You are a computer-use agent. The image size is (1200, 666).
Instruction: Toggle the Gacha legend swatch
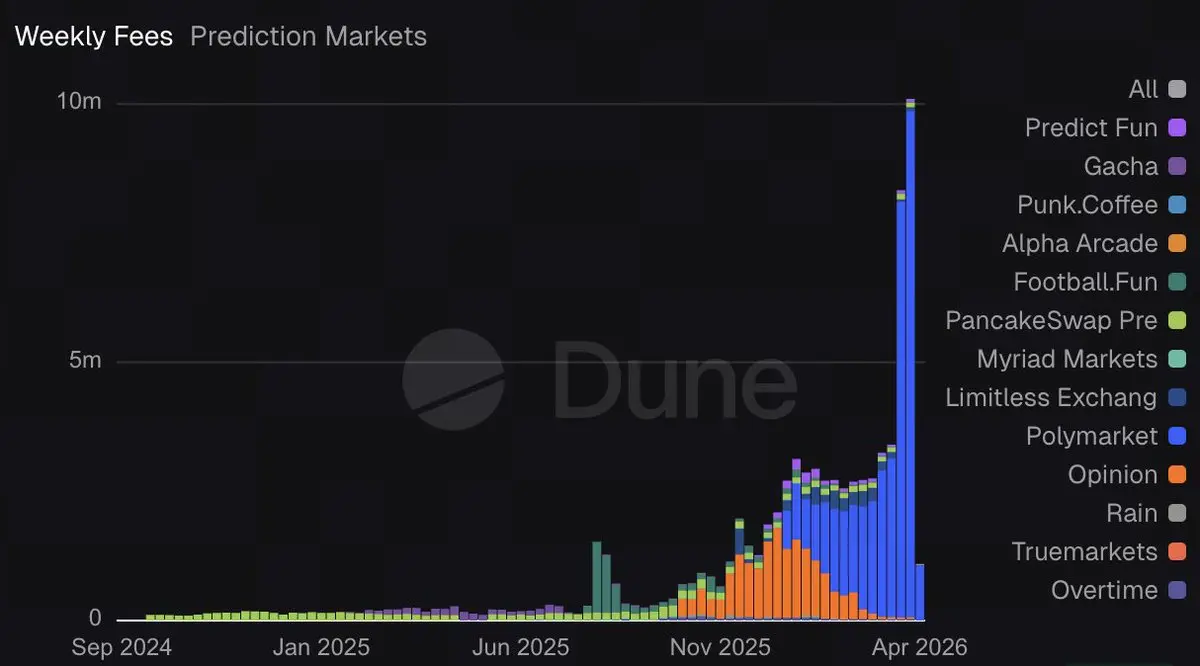pos(1176,167)
